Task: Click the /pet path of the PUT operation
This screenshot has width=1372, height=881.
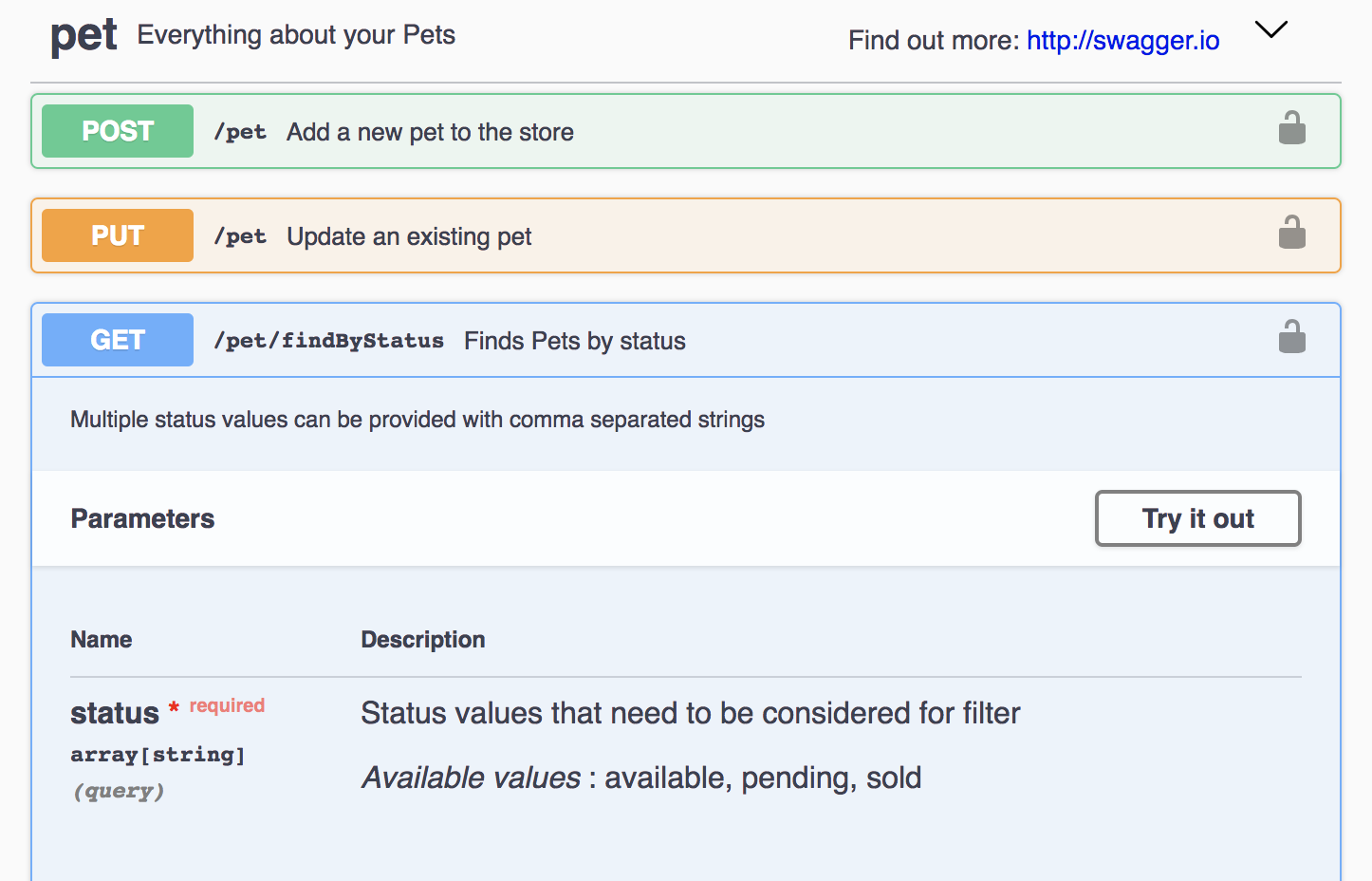Action: [x=240, y=236]
